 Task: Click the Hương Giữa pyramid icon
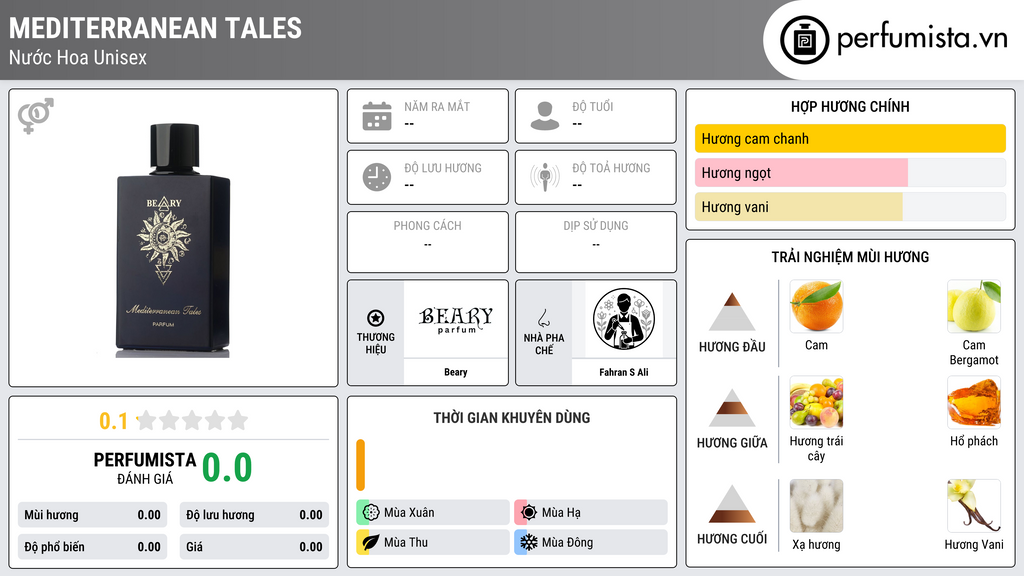tap(732, 408)
